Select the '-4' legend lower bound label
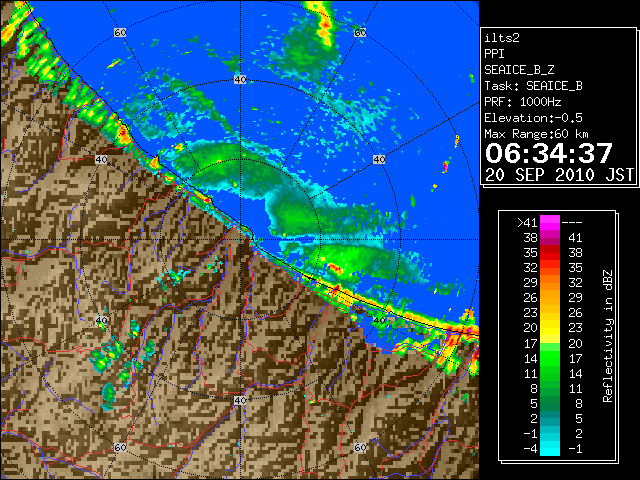The width and height of the screenshot is (640, 480). [530, 449]
